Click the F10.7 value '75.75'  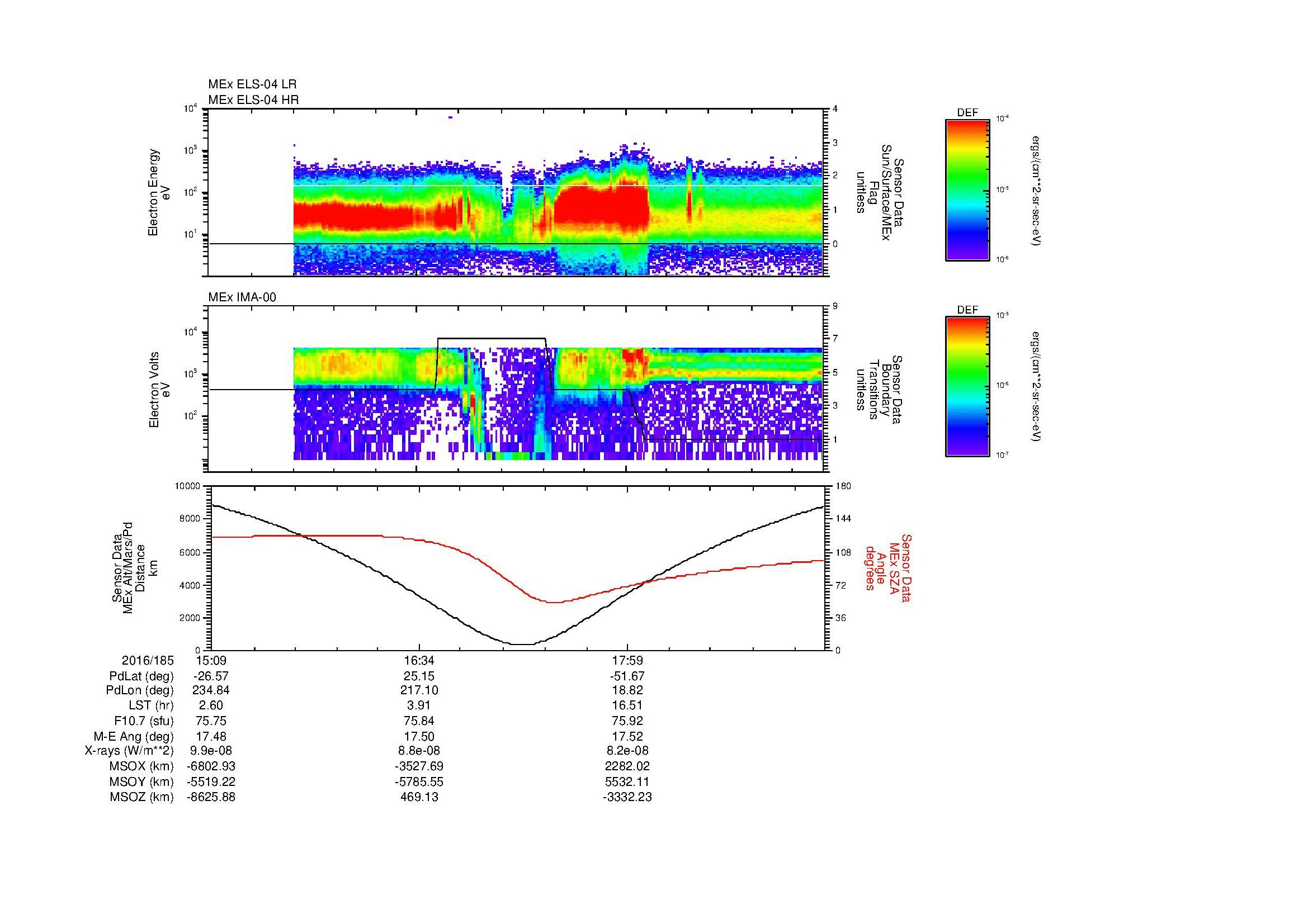(211, 721)
